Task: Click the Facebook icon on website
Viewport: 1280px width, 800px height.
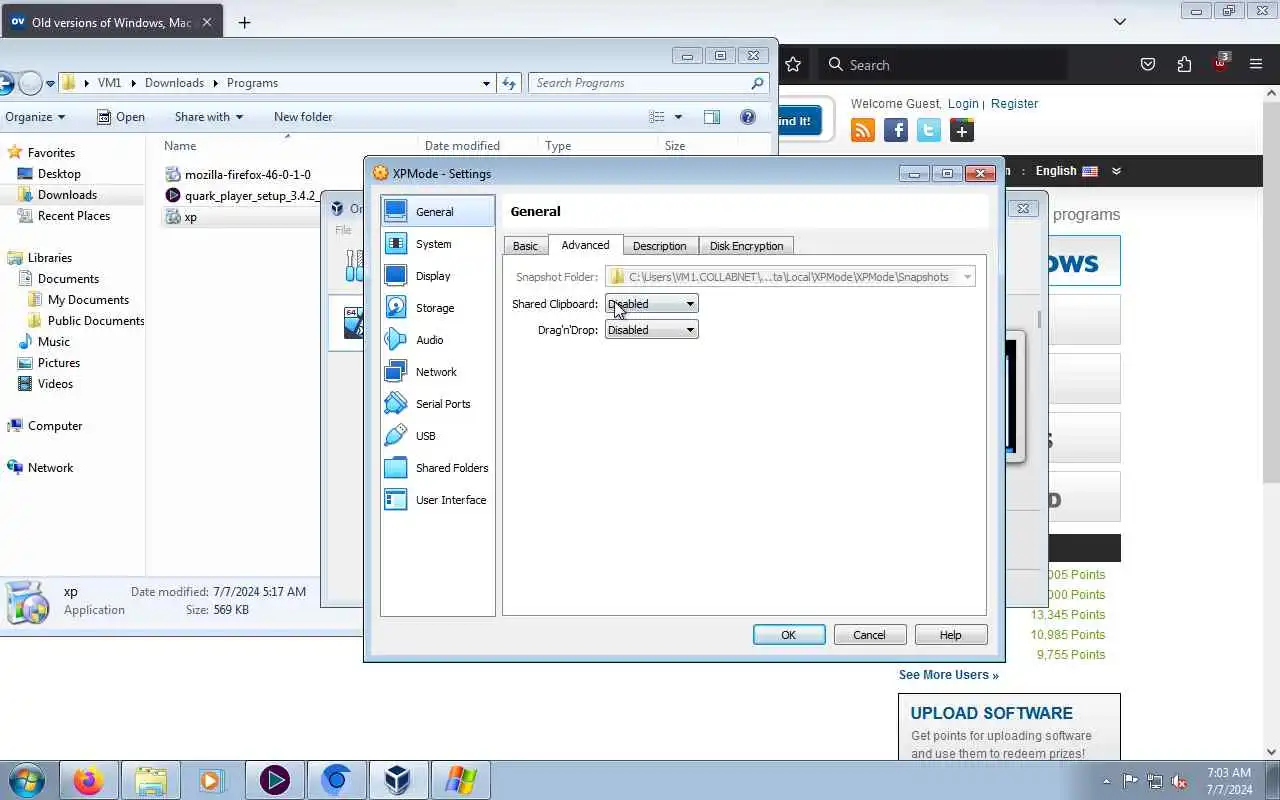Action: coord(896,130)
